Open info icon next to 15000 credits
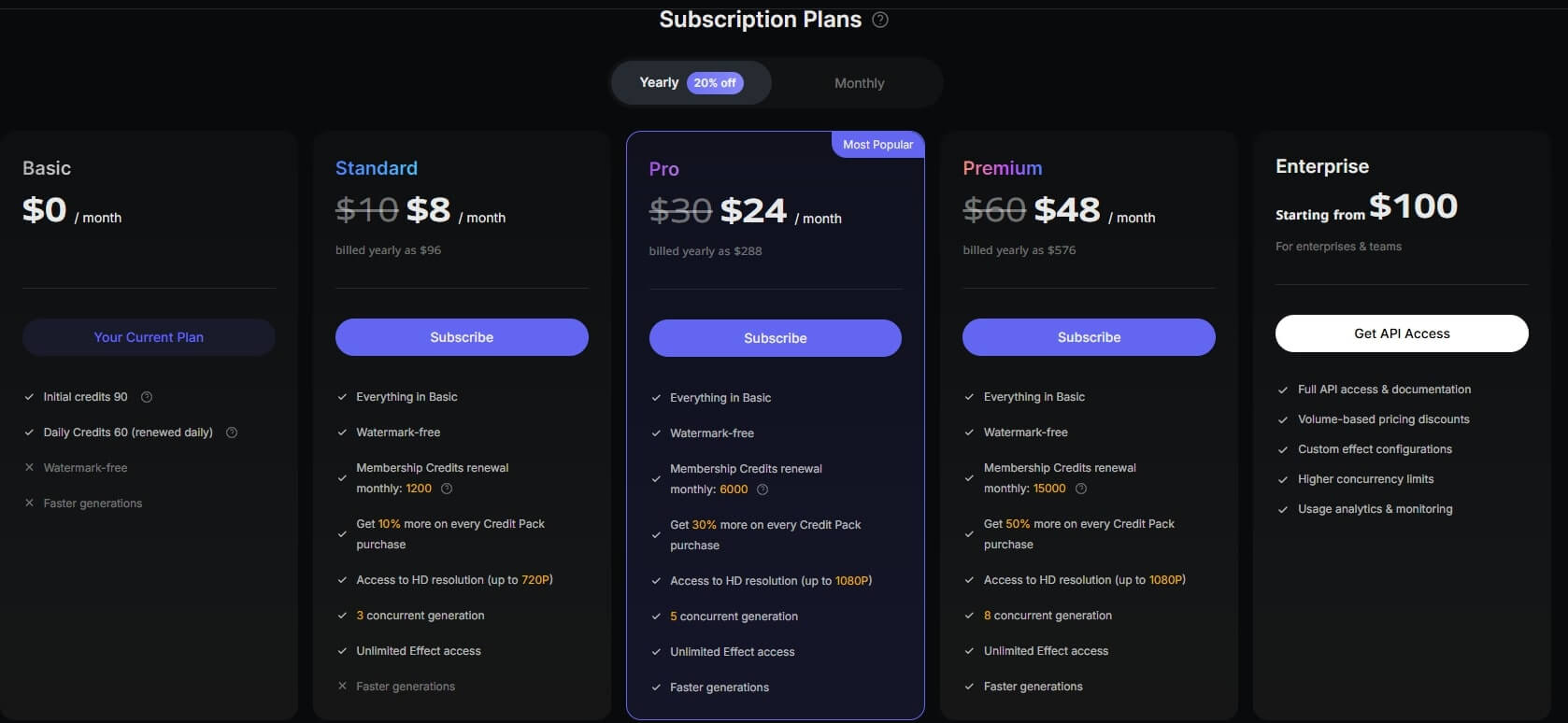This screenshot has width=1568, height=723. (x=1081, y=489)
